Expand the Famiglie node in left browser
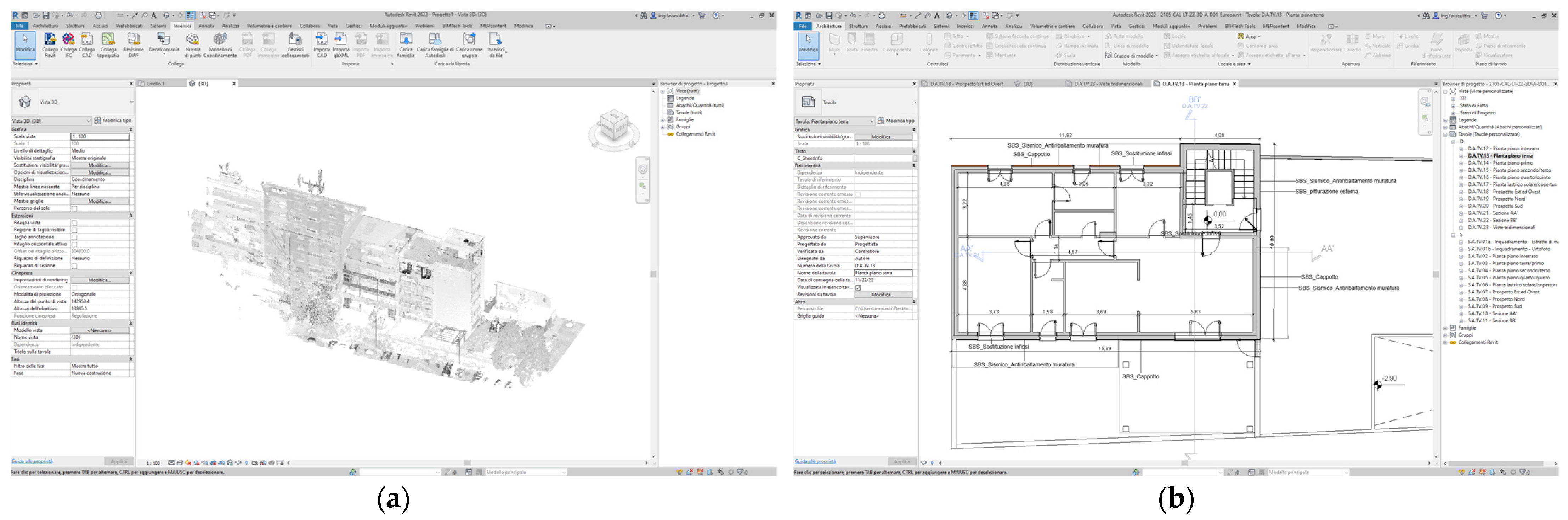The height and width of the screenshot is (520, 1568). (663, 120)
